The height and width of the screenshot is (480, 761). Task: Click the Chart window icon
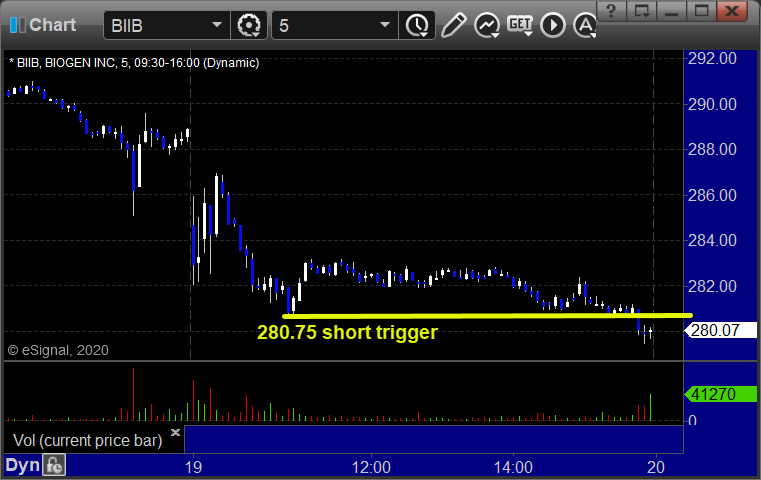[17, 25]
